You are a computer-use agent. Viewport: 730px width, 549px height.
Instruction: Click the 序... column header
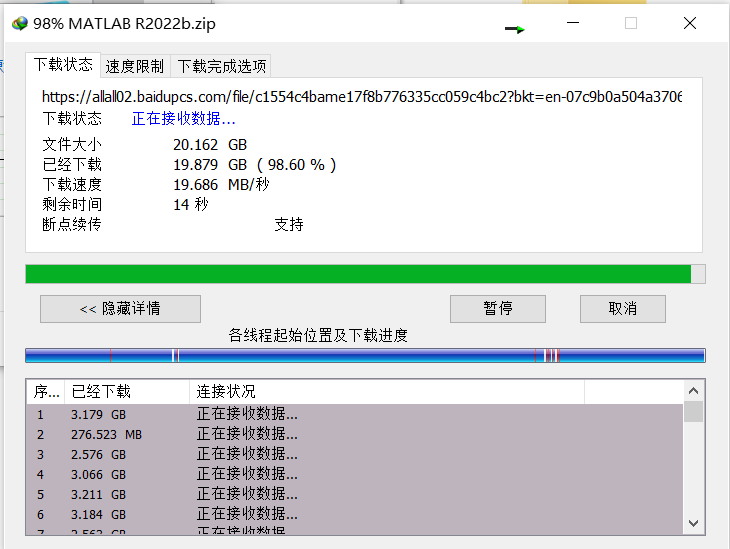pyautogui.click(x=46, y=392)
